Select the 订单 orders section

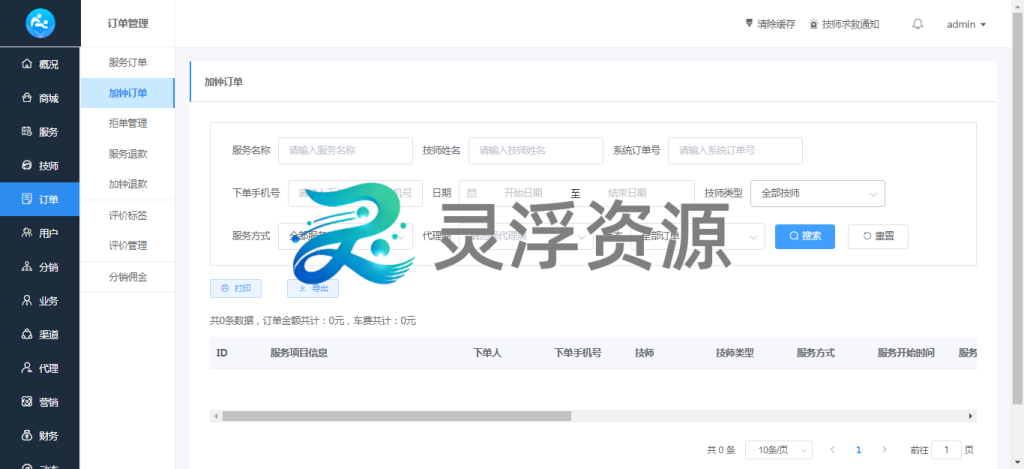pyautogui.click(x=40, y=199)
